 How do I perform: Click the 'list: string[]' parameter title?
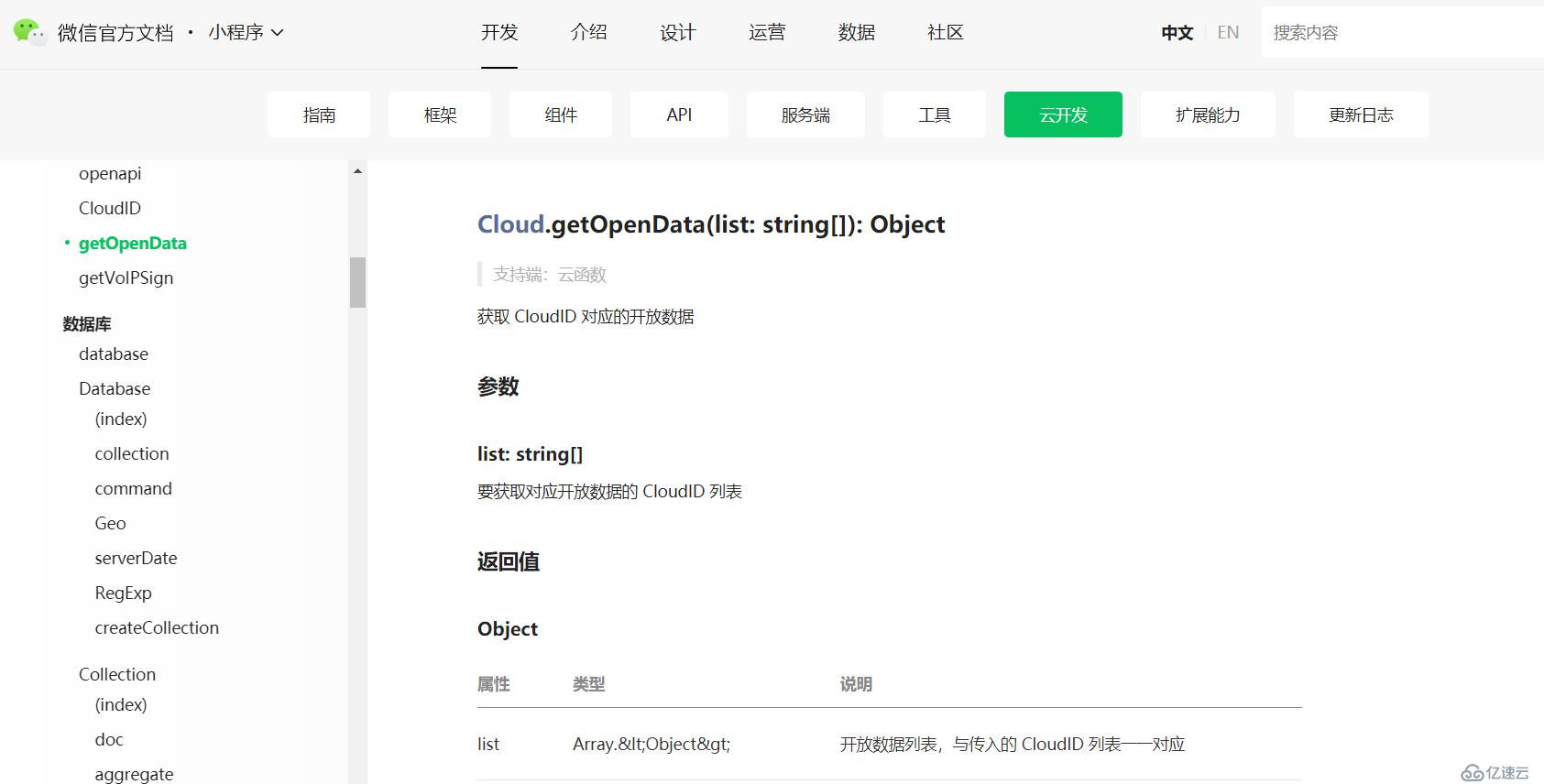pos(530,454)
